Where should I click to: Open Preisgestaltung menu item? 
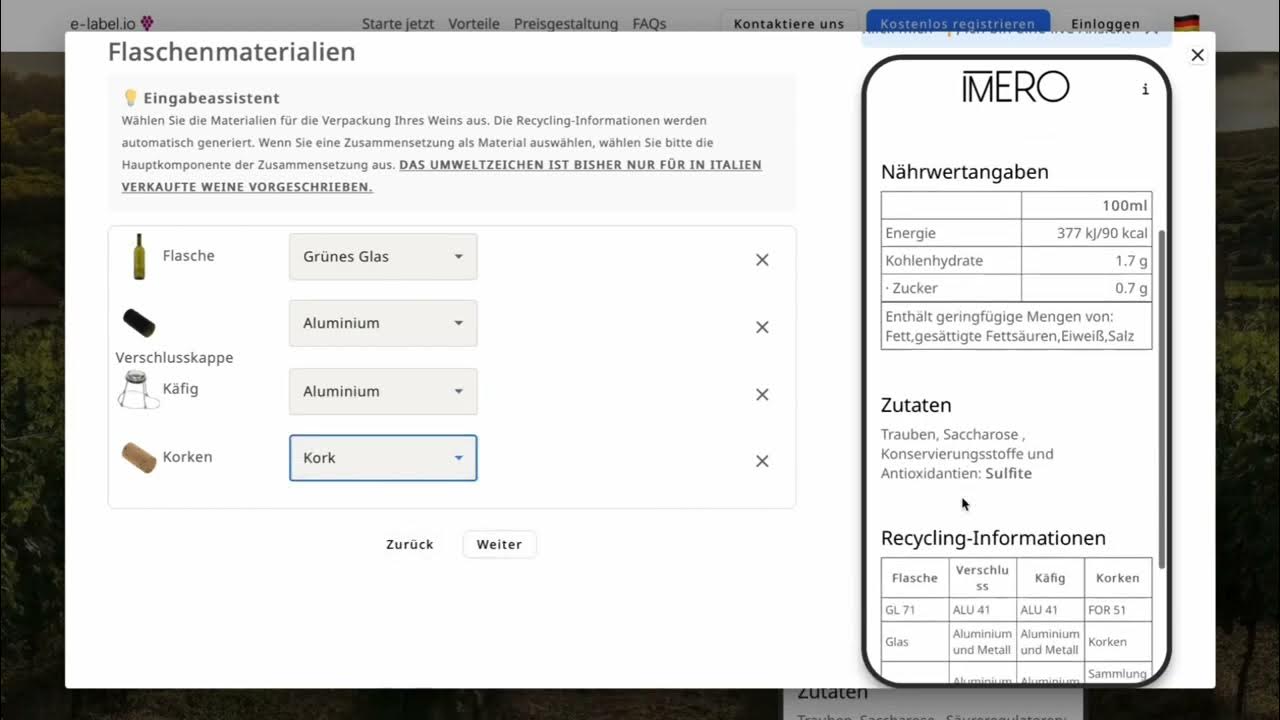tap(566, 23)
